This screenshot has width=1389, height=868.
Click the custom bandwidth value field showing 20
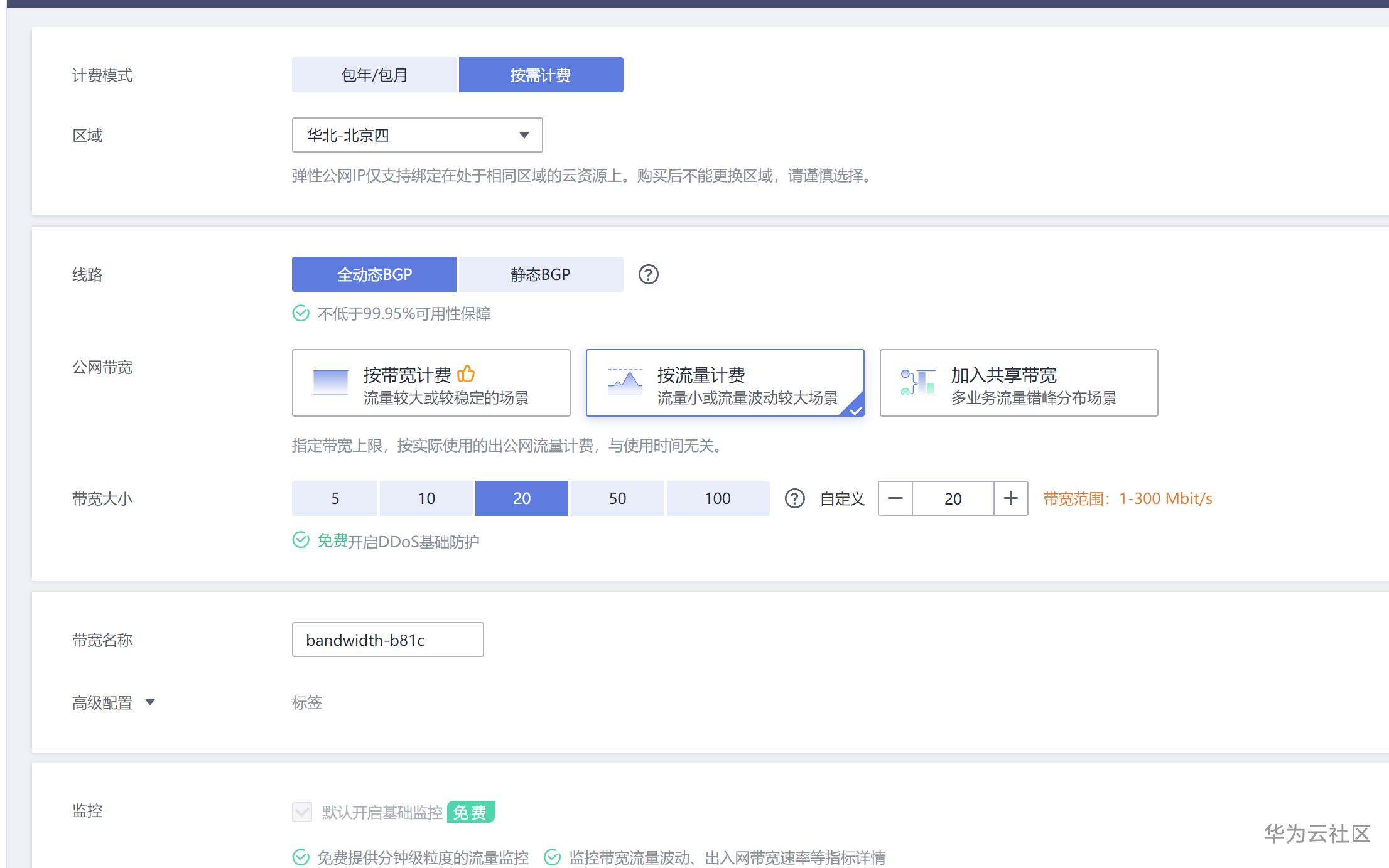[953, 498]
